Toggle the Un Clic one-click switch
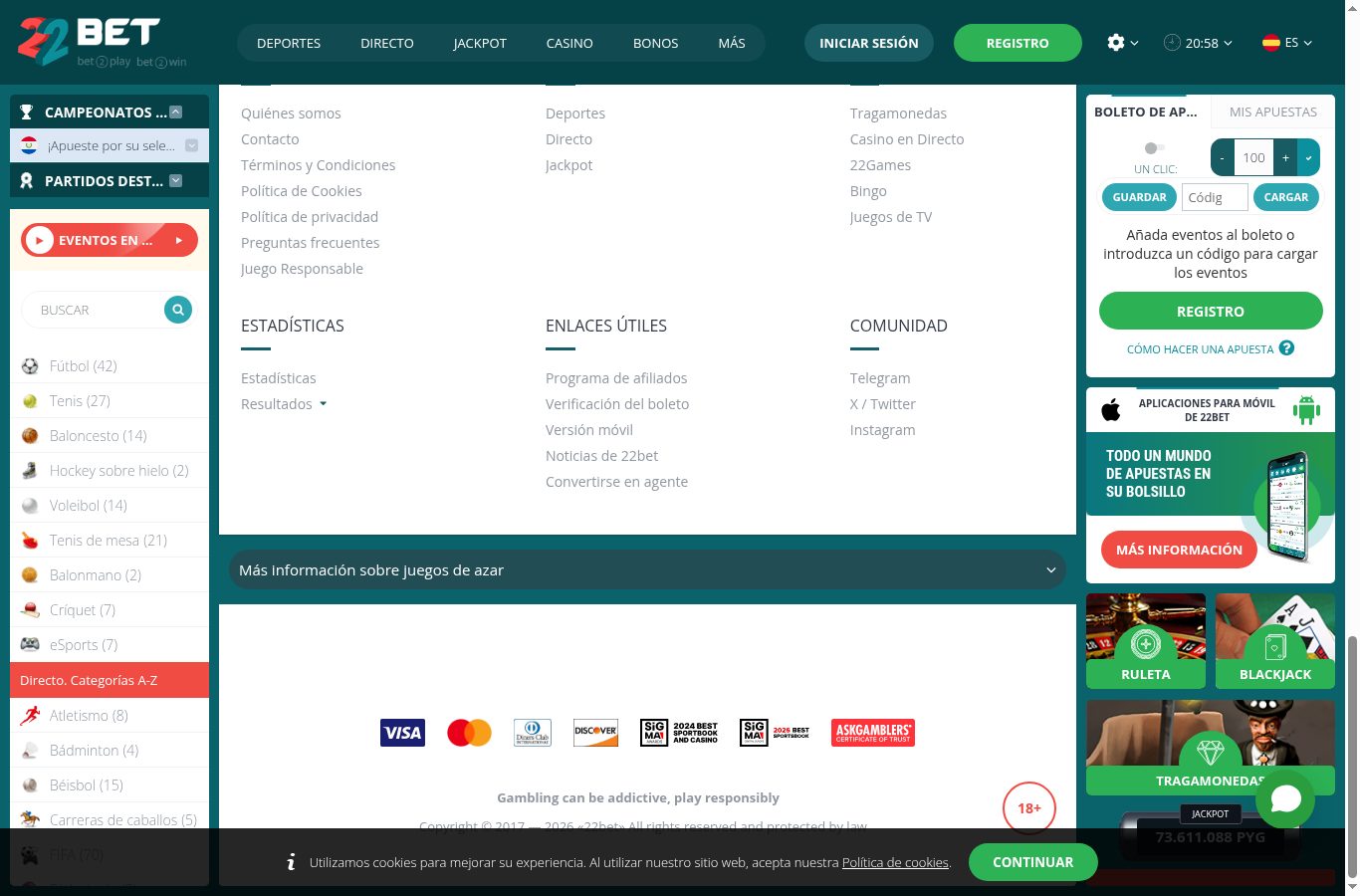Viewport: 1360px width, 896px height. [1154, 148]
